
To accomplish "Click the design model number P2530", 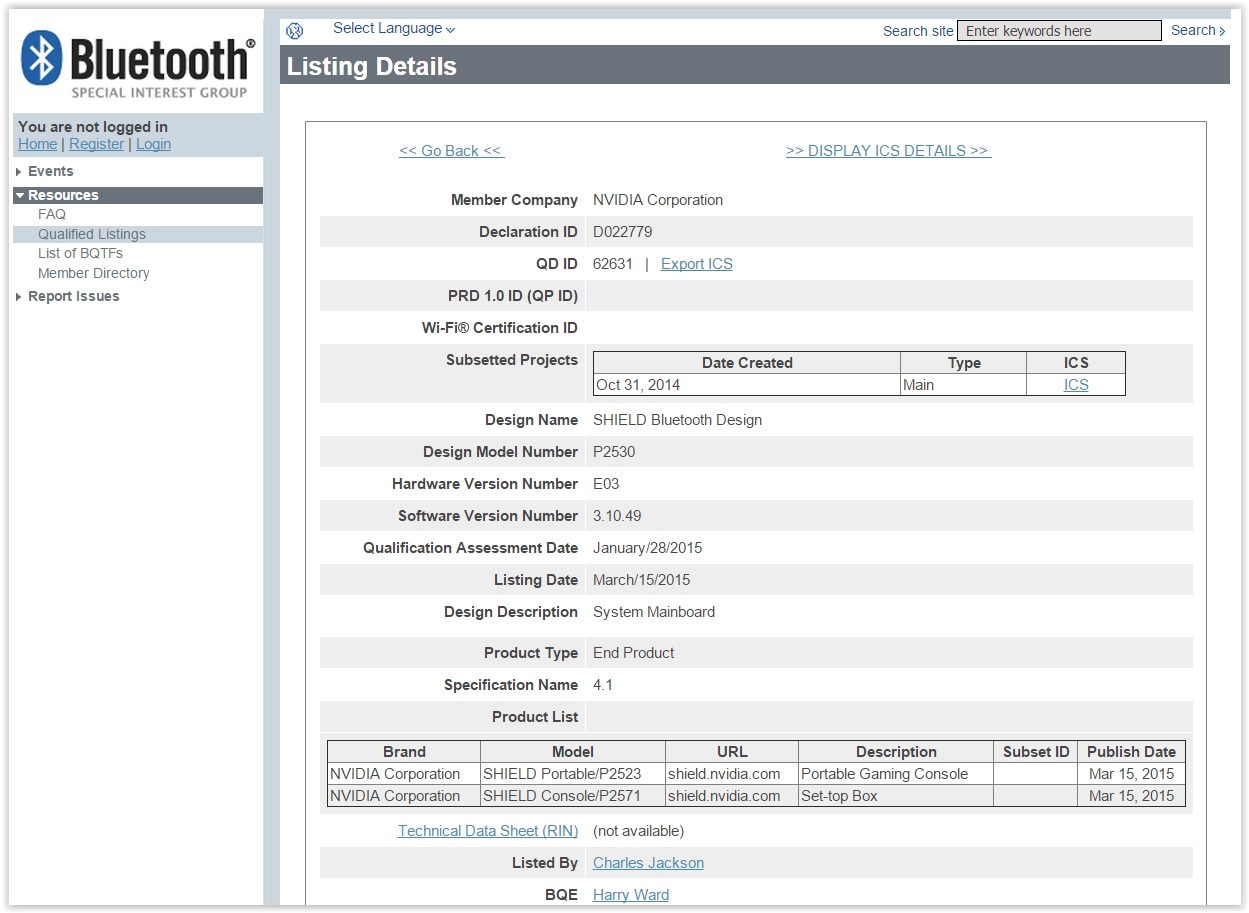I will (614, 452).
